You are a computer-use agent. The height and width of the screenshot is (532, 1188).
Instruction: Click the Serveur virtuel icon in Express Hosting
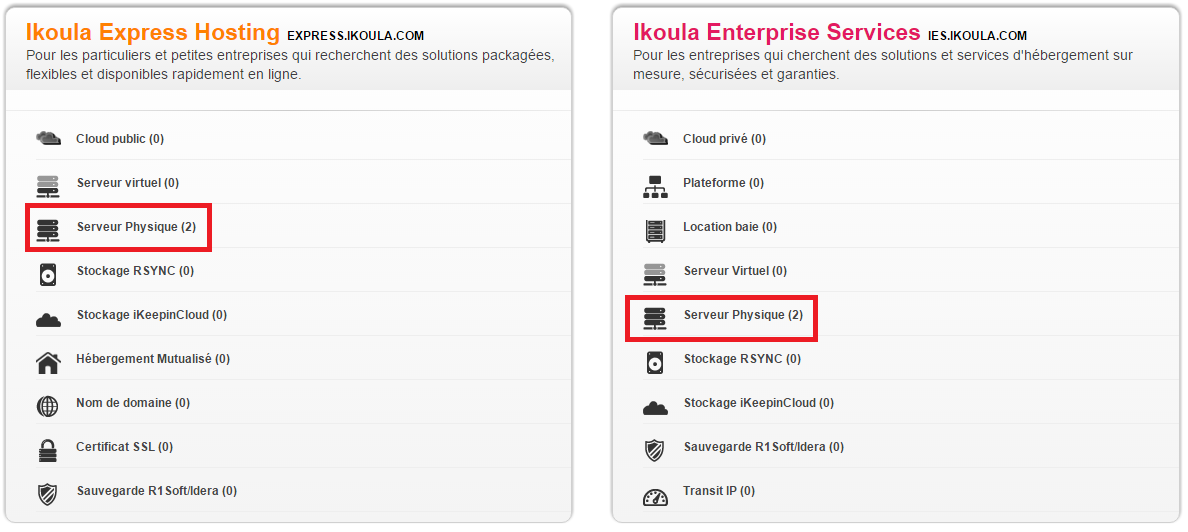click(48, 184)
